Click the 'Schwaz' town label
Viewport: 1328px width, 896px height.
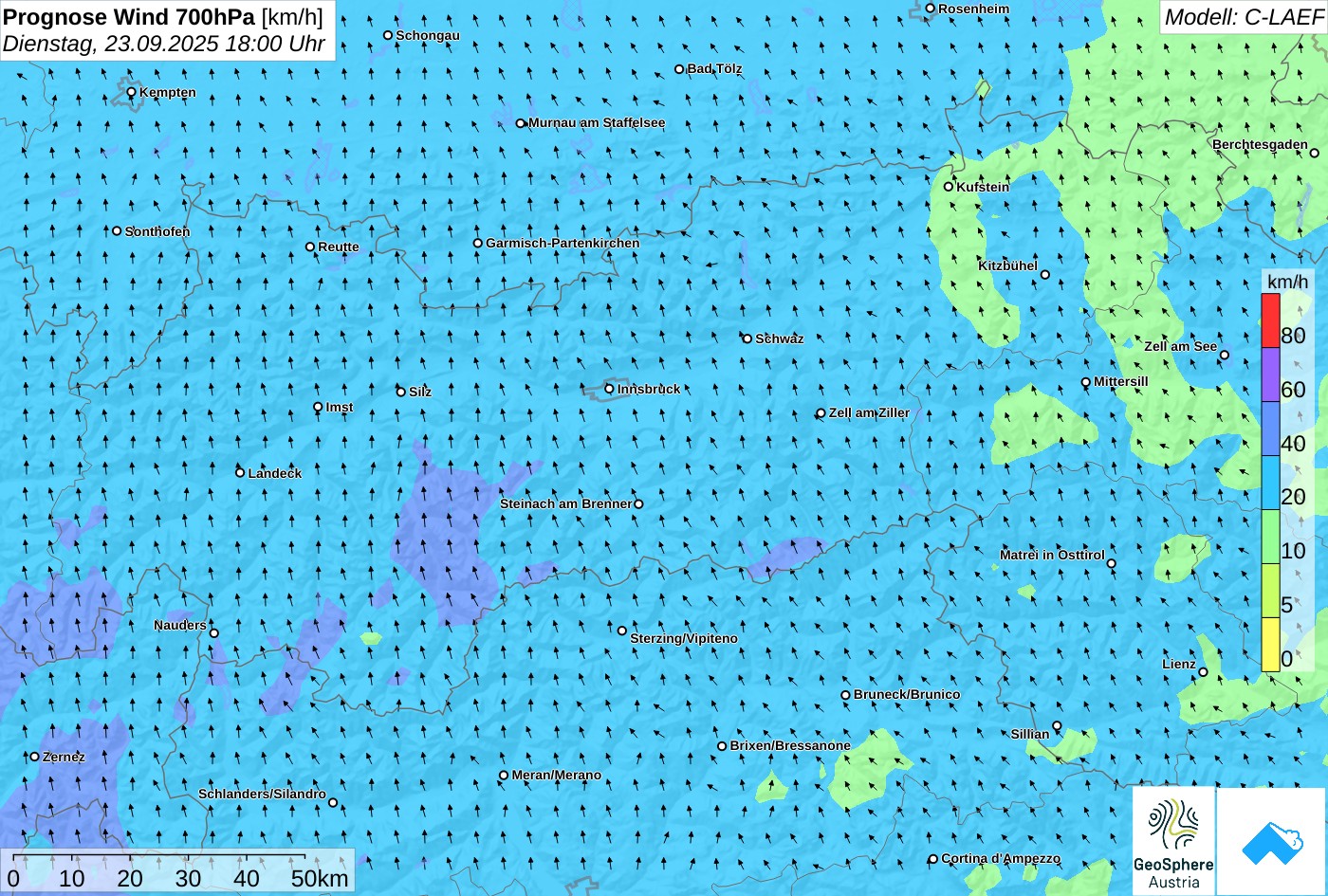[780, 338]
